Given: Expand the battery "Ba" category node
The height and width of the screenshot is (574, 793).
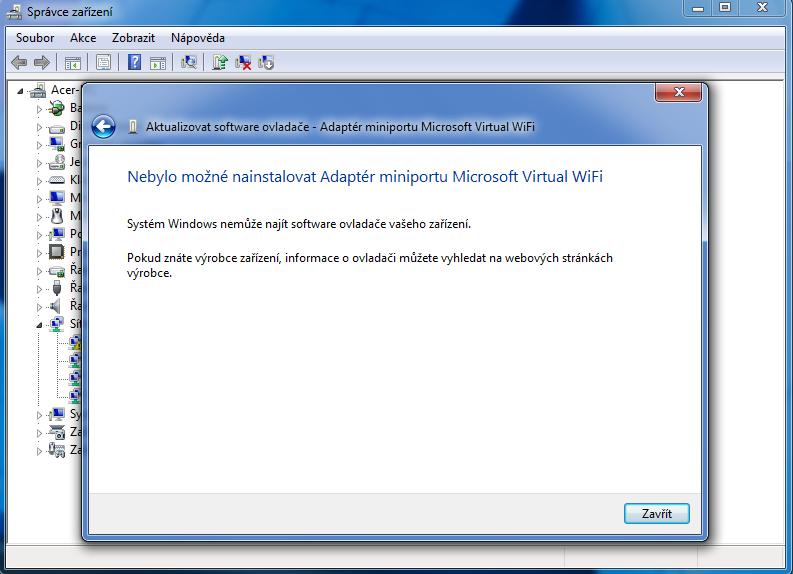Looking at the screenshot, I should coord(39,109).
